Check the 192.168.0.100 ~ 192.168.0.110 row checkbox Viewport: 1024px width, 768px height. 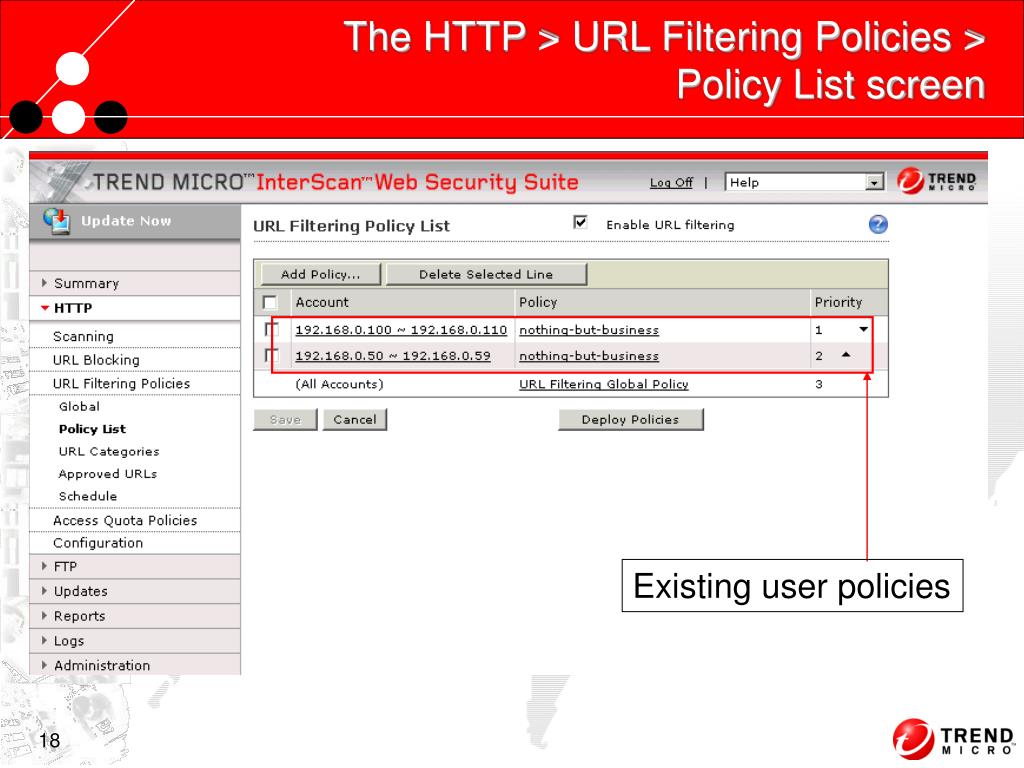[x=271, y=328]
